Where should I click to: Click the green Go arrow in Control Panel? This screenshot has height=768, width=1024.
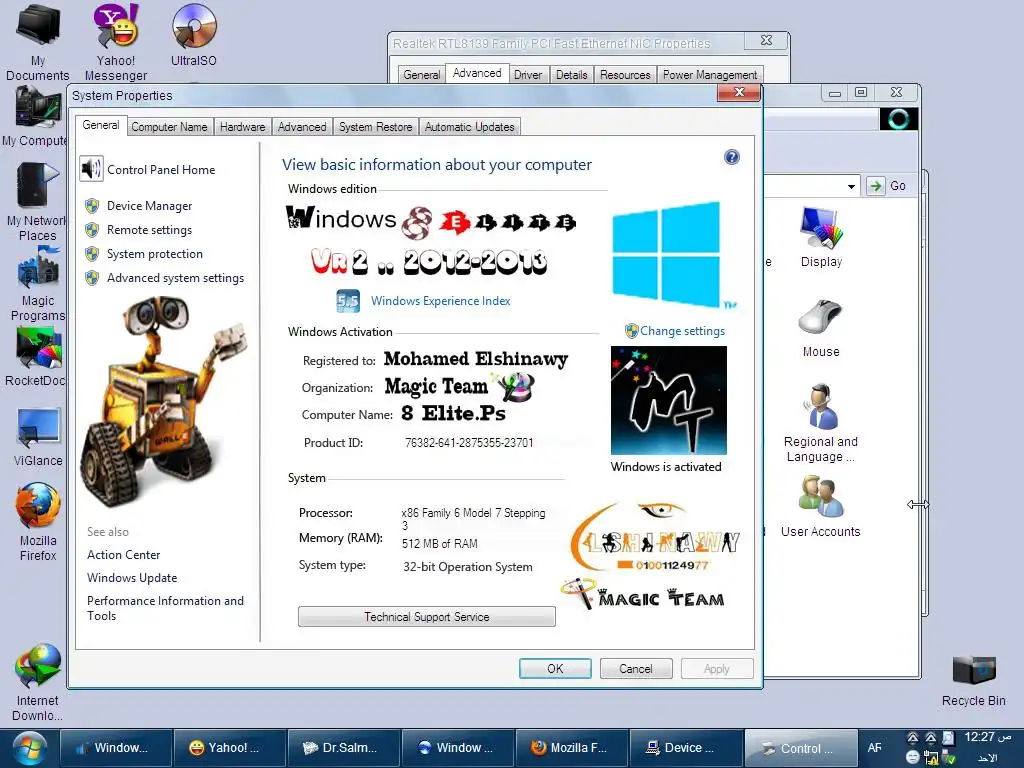point(875,185)
